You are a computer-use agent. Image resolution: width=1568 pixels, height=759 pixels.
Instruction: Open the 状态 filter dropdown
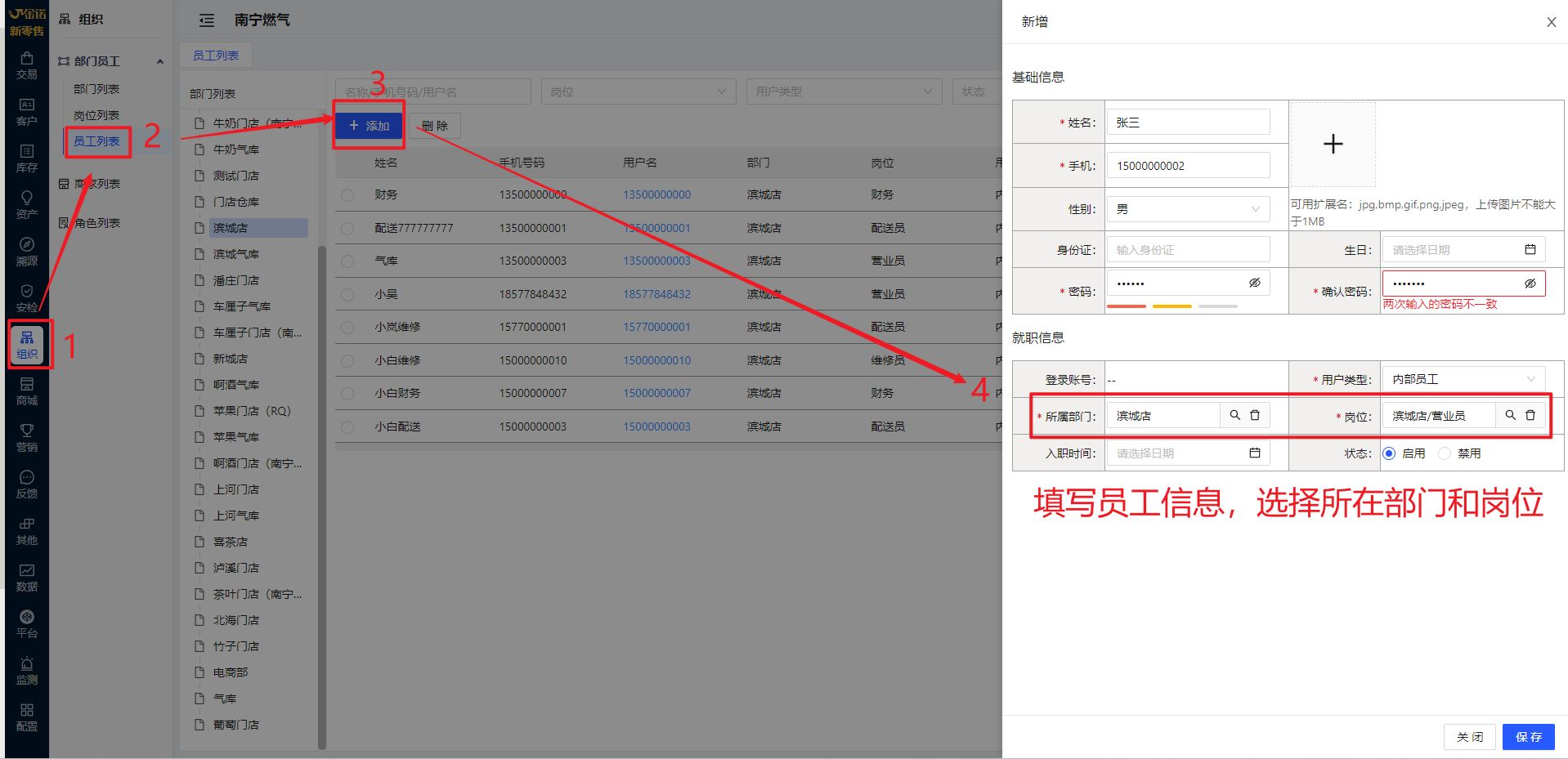[978, 92]
